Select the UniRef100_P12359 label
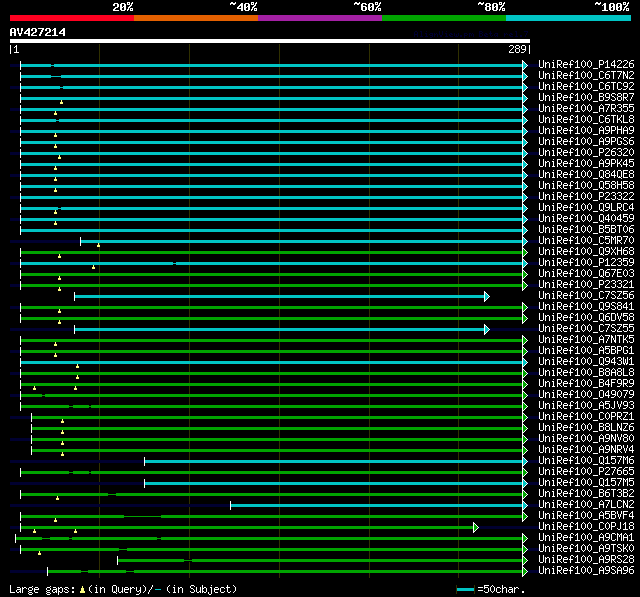 [x=586, y=263]
